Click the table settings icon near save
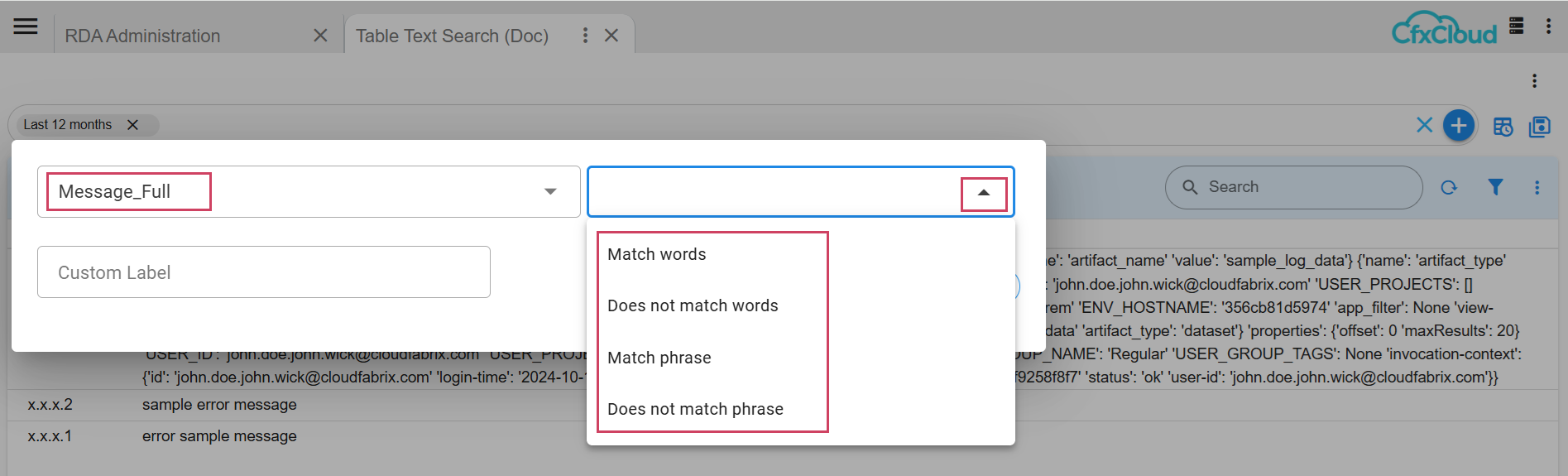Viewport: 1568px width, 476px height. tap(1503, 127)
